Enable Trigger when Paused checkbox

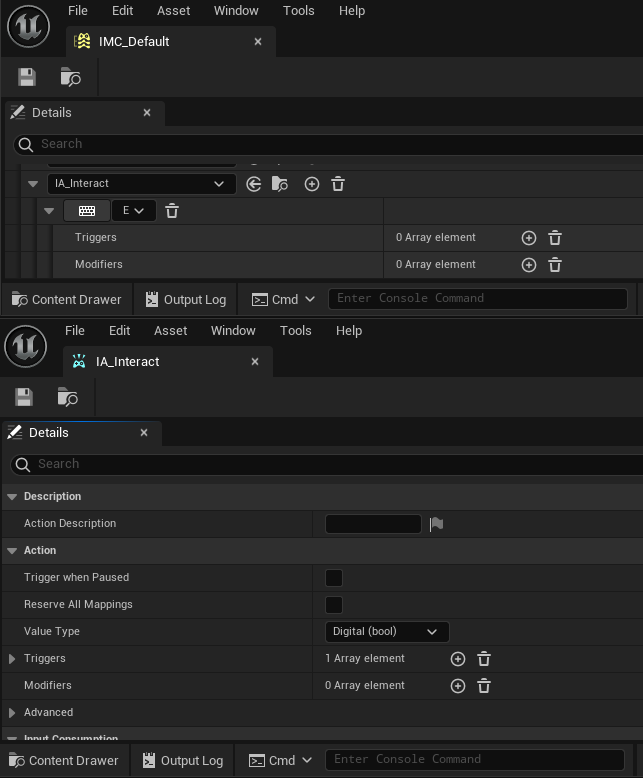tap(334, 578)
